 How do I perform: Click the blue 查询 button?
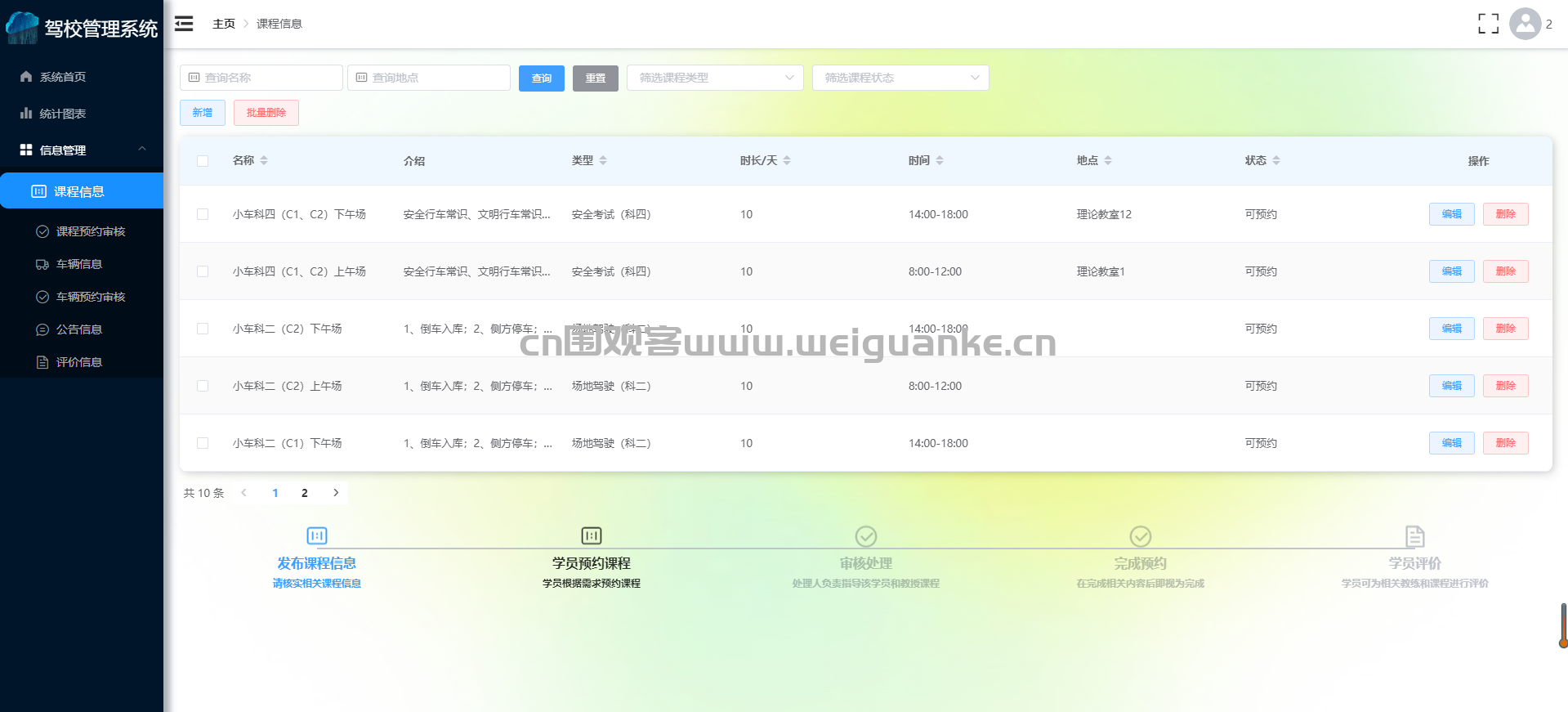[x=542, y=78]
